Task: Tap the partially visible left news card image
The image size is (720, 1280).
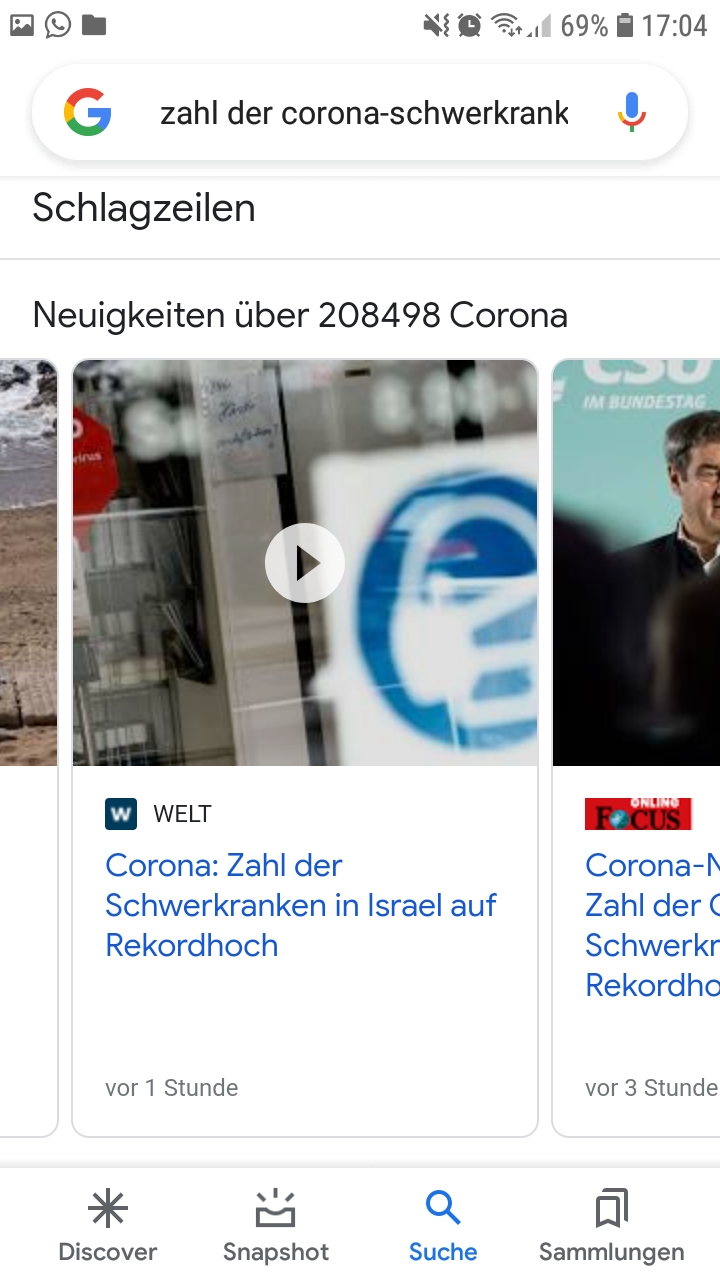Action: pyautogui.click(x=28, y=563)
